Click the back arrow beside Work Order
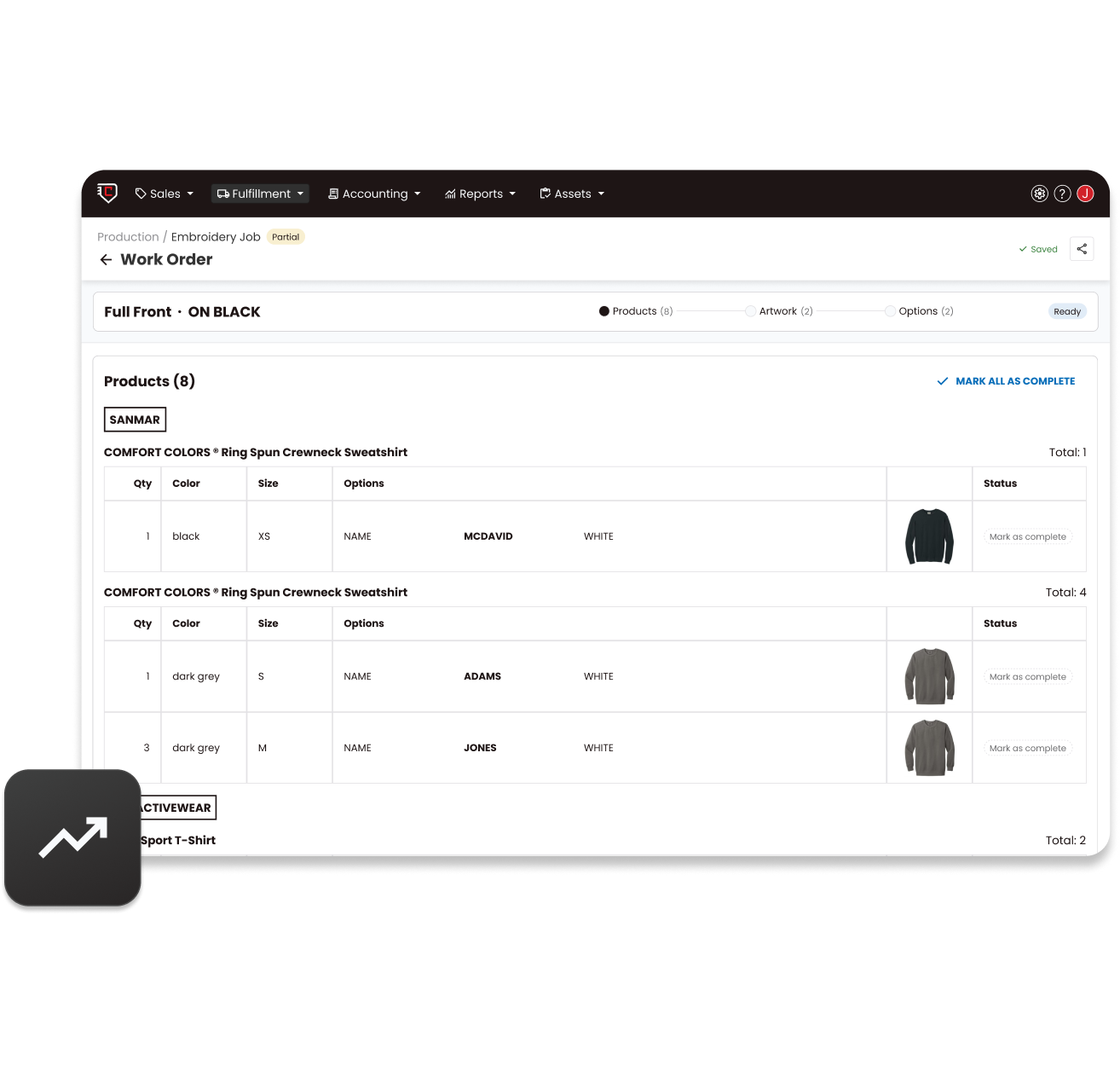Viewport: 1120px width, 1077px height. 107,259
